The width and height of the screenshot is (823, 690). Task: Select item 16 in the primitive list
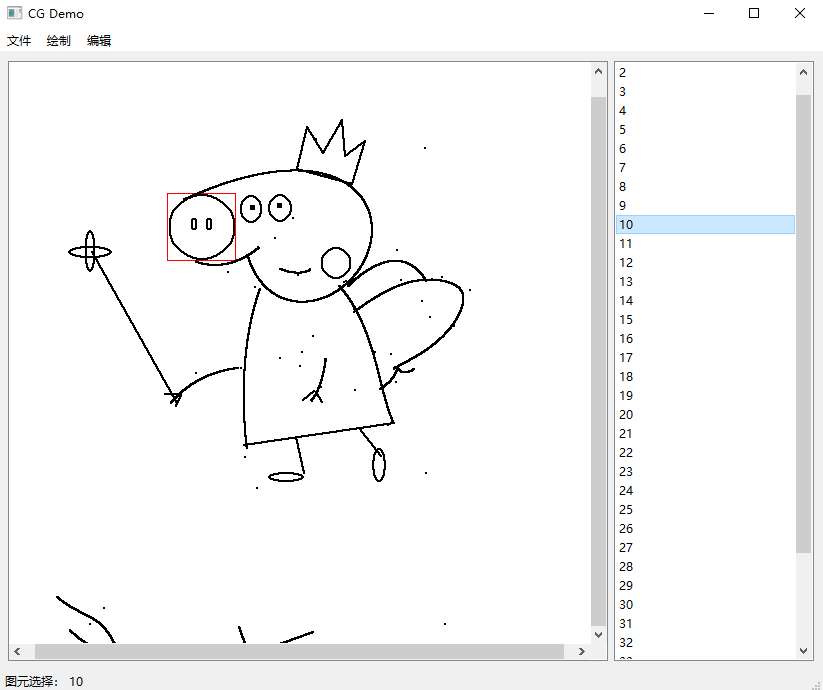705,338
